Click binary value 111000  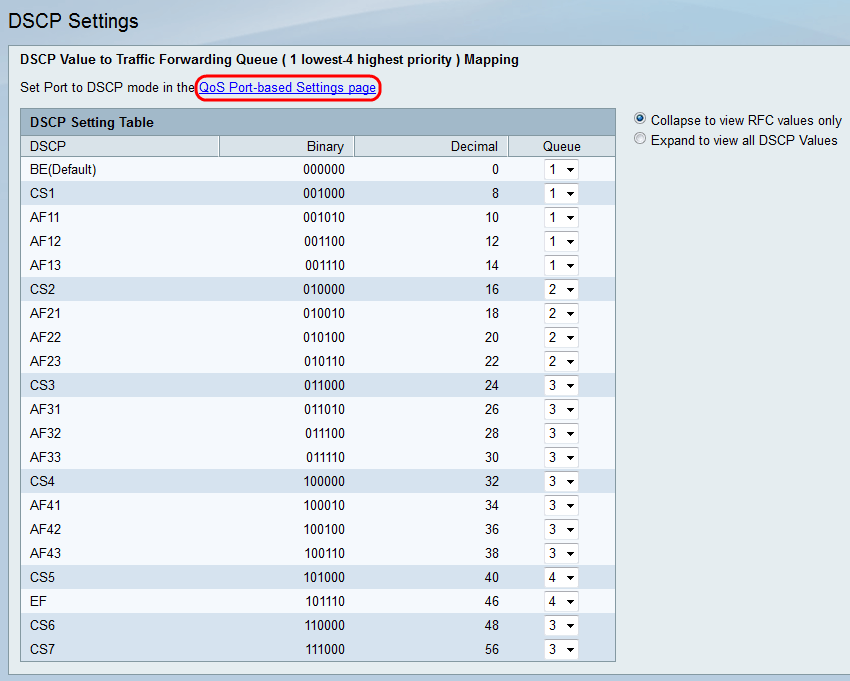pos(325,650)
